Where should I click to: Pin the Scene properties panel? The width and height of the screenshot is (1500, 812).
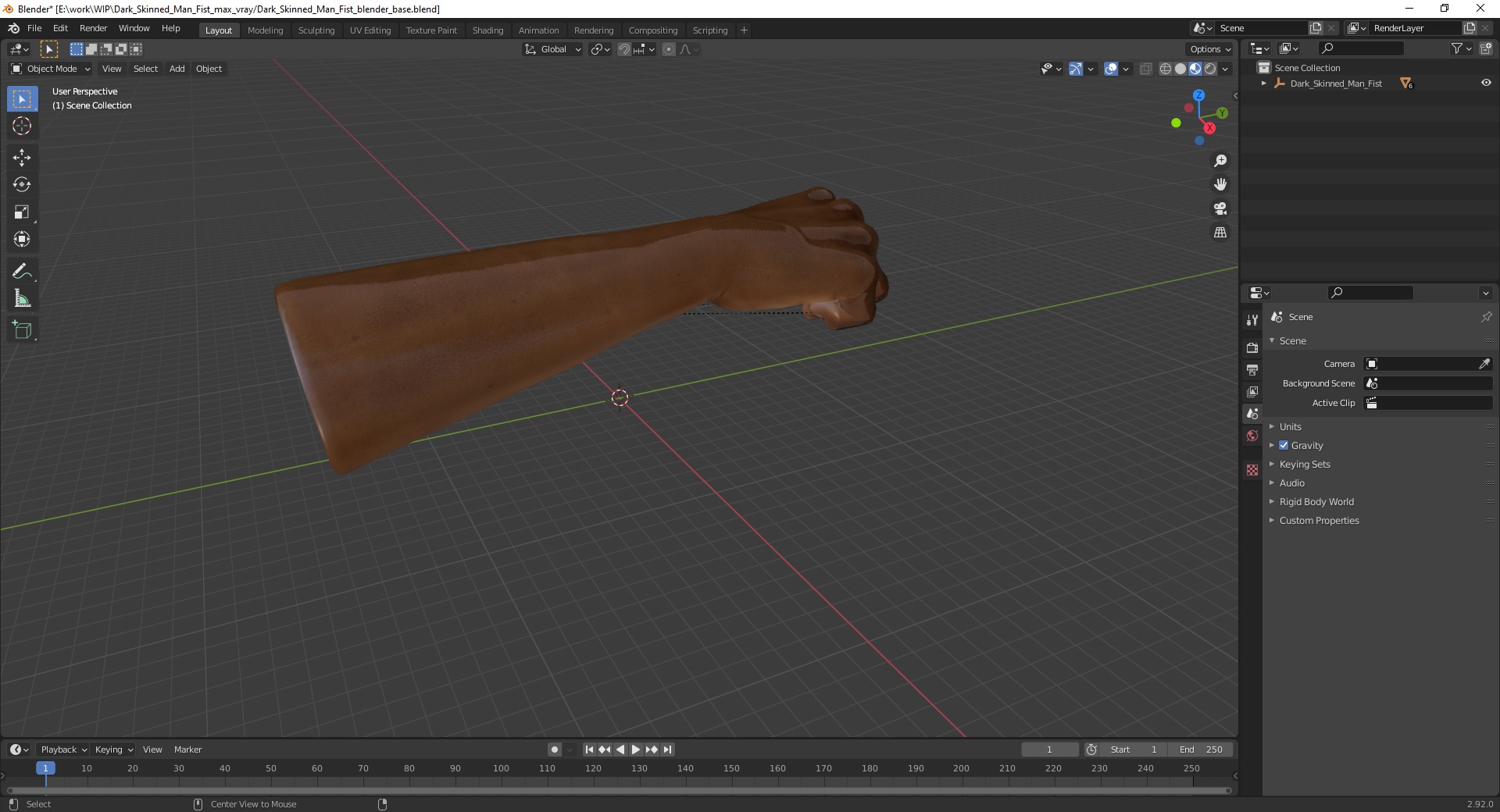coord(1486,317)
